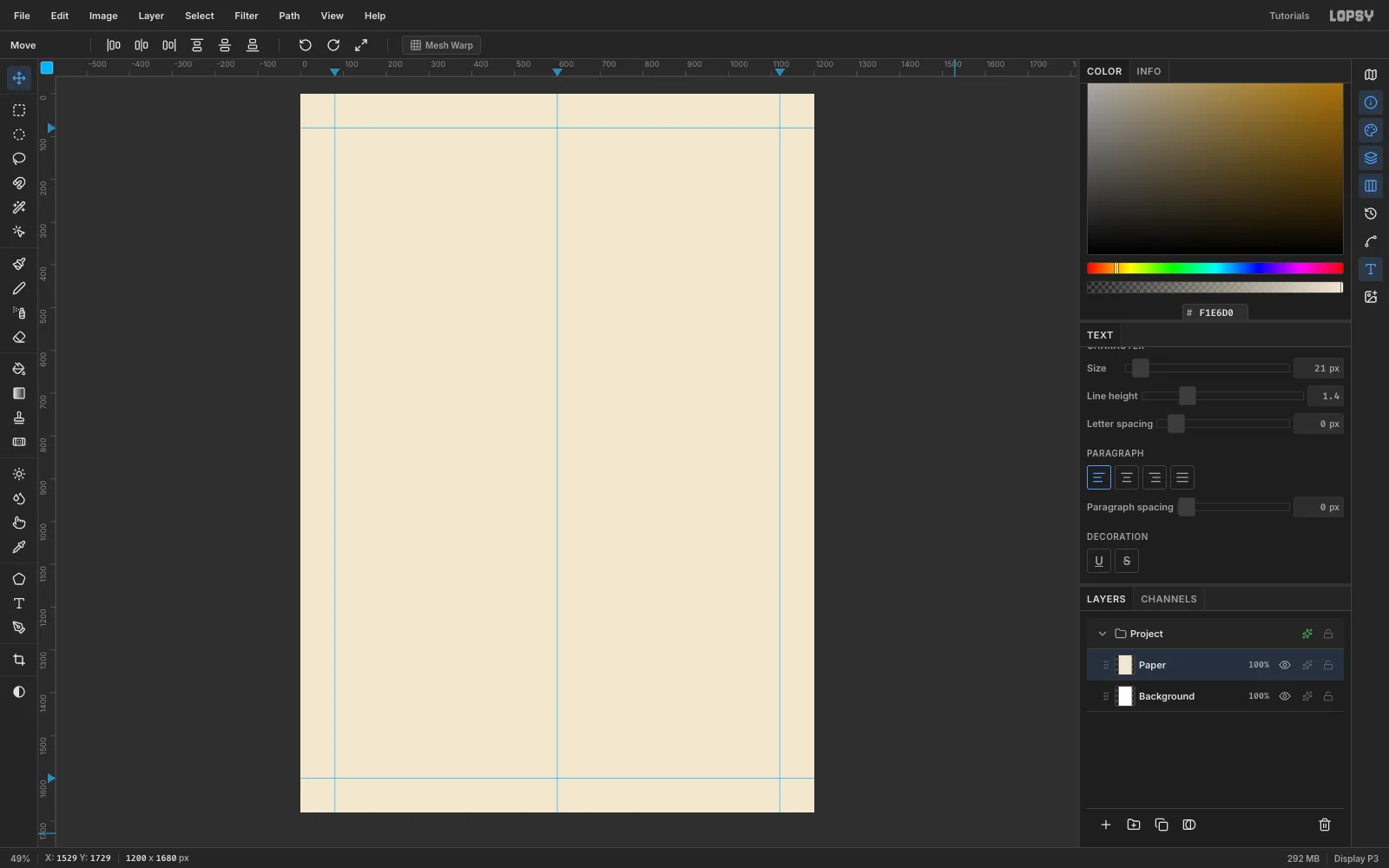
Task: Set paragraph alignment to justify
Action: coord(1182,477)
